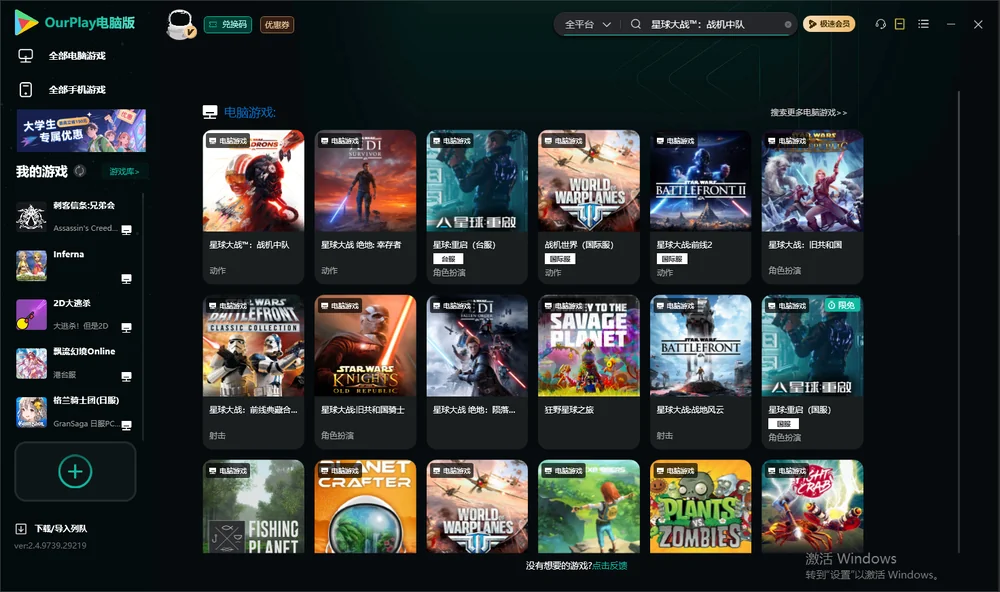This screenshot has width=1000, height=592.
Task: Open the 星球大战: 旧共和国 game card
Action: (x=812, y=207)
